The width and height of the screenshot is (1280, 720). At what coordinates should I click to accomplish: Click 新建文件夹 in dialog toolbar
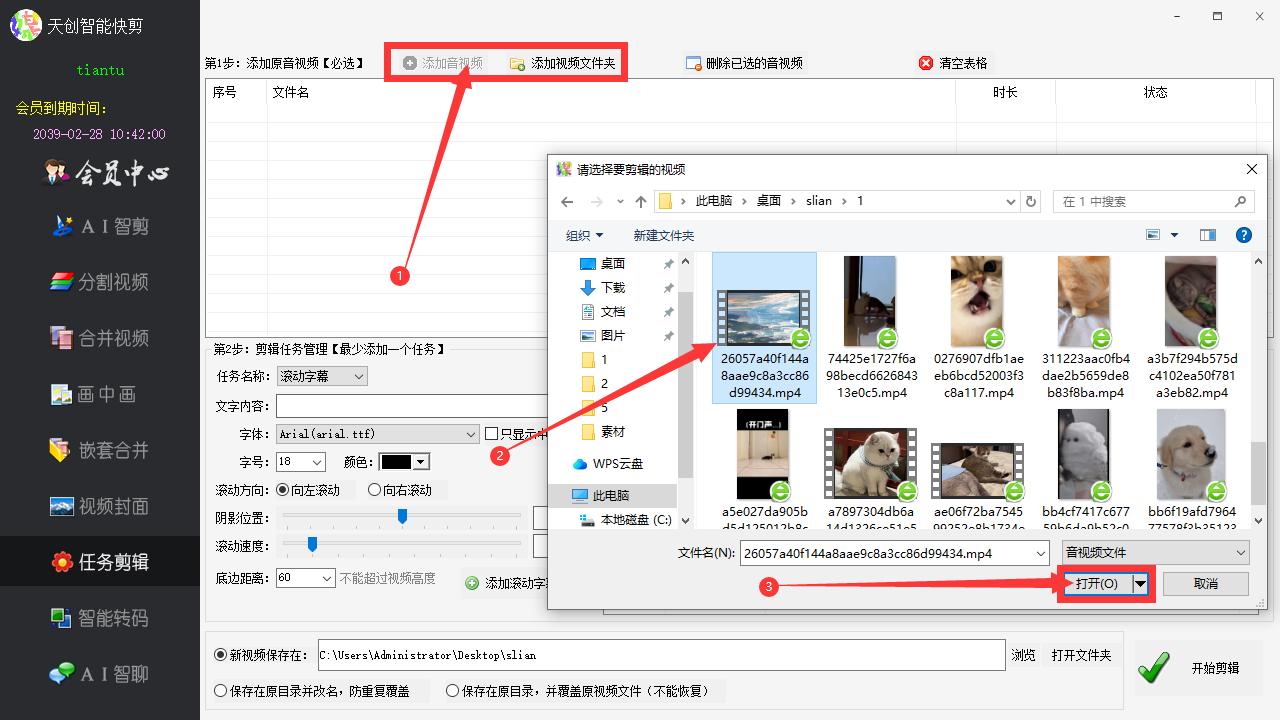coord(664,235)
